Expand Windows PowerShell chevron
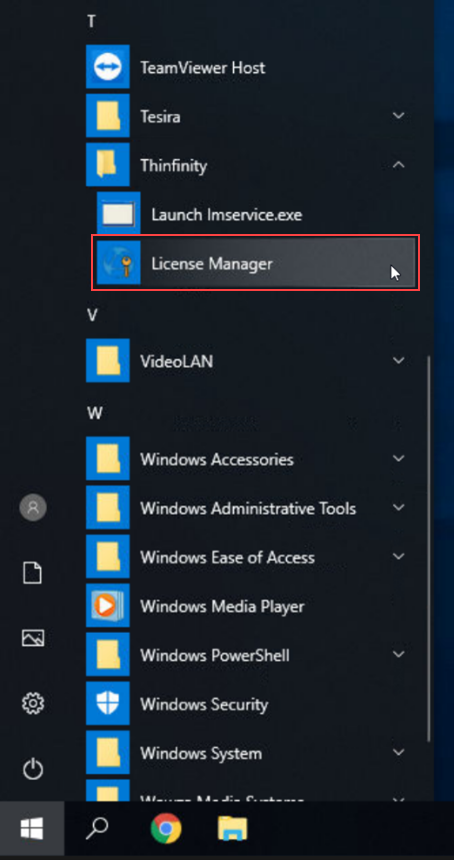 coord(399,654)
